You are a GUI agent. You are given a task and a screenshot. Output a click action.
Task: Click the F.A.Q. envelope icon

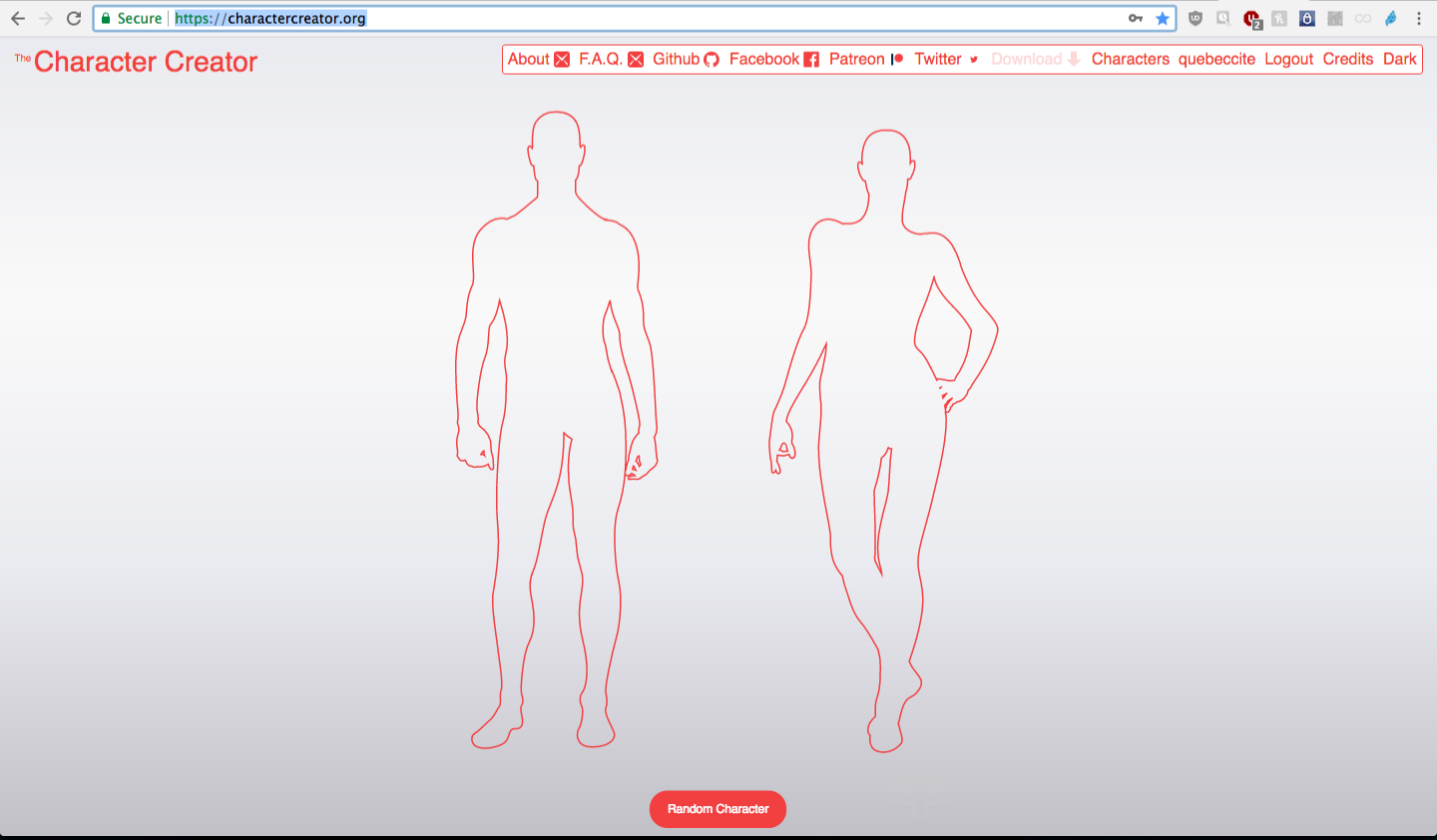[636, 60]
